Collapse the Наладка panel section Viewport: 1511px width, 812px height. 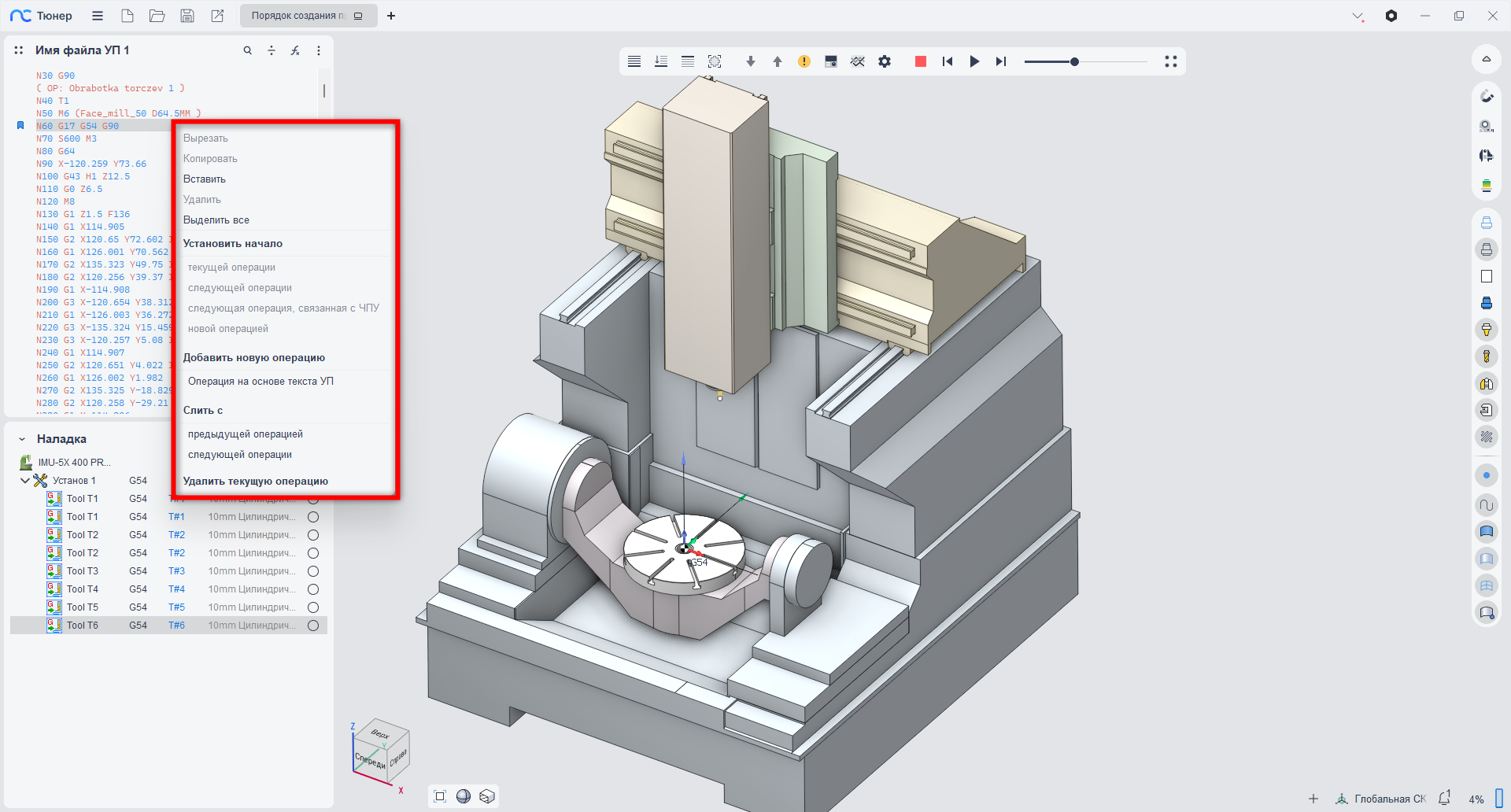[x=22, y=439]
